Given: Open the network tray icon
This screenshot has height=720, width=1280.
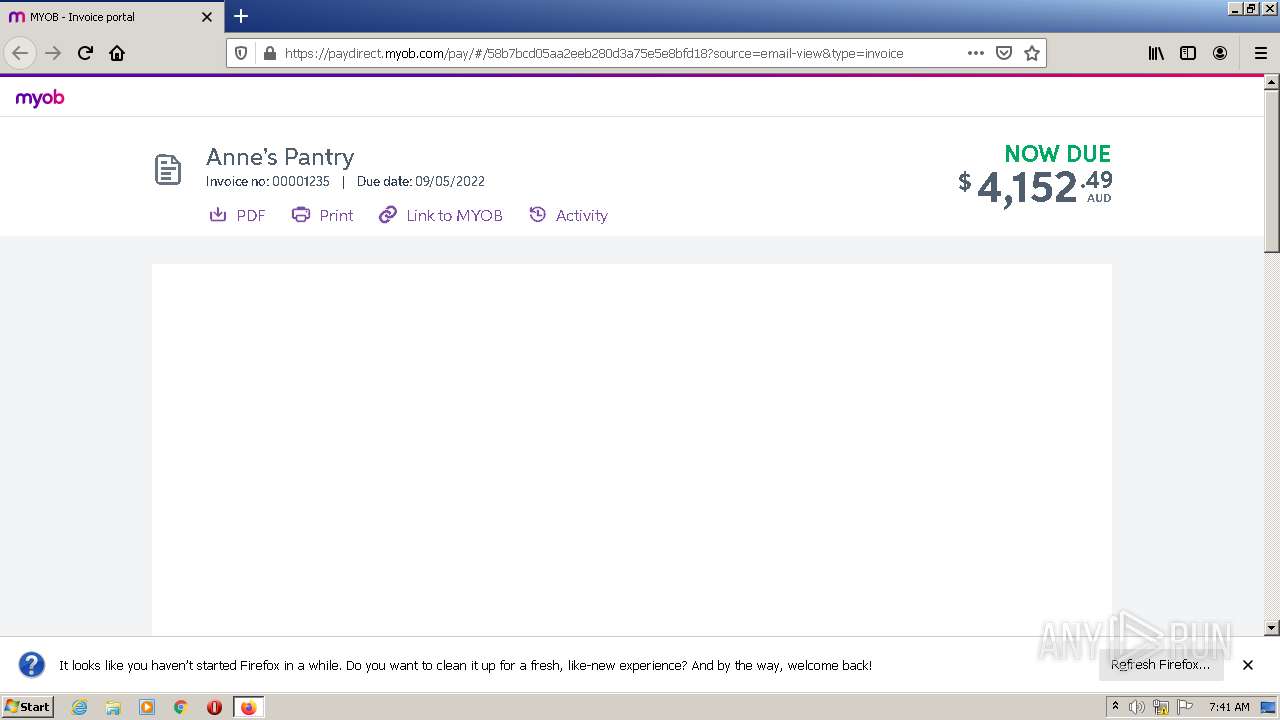Looking at the screenshot, I should (x=1161, y=707).
